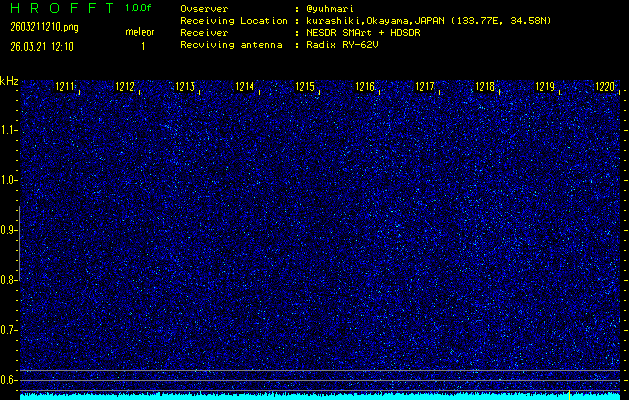Click the yellow marker at spectrogram bottom

[569, 394]
